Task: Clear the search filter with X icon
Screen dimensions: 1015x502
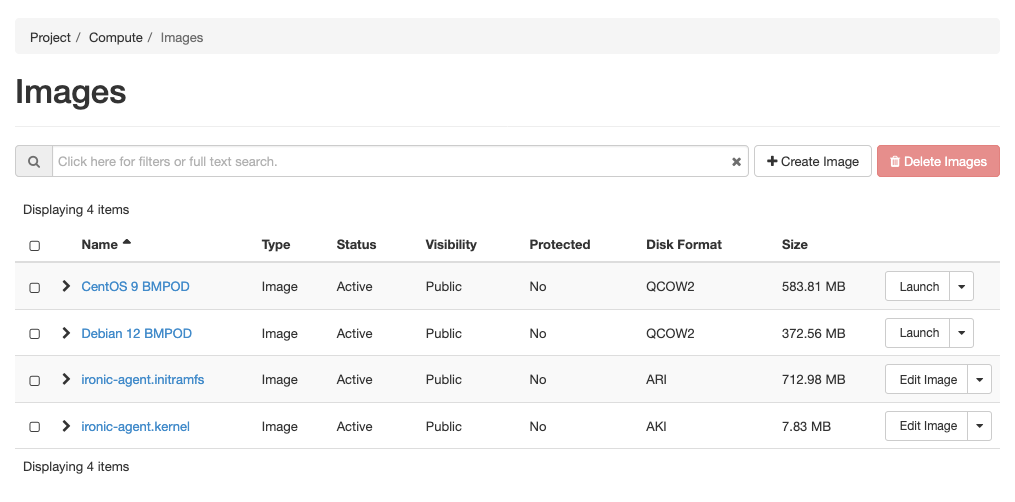Action: [736, 162]
